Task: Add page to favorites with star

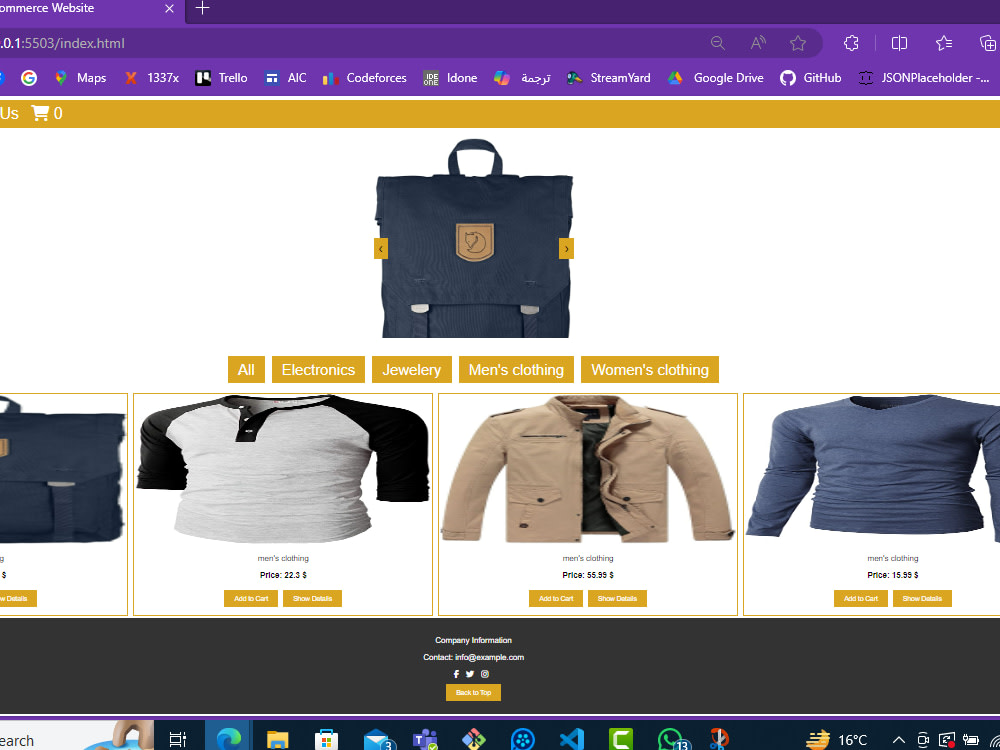Action: tap(798, 43)
